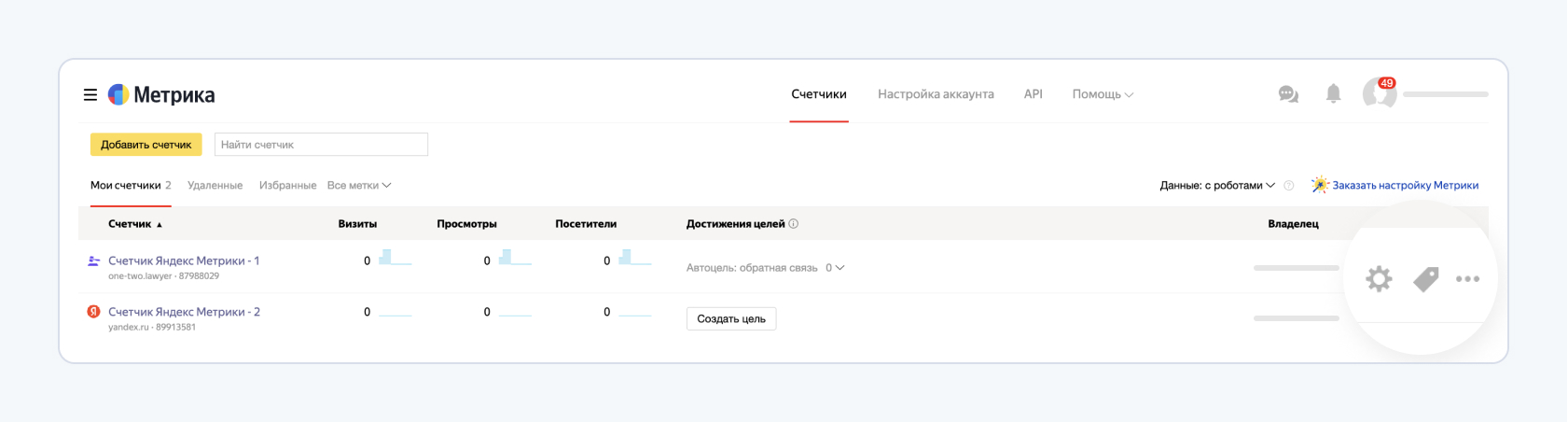The width and height of the screenshot is (1568, 422).
Task: Open notifications bell
Action: (1334, 93)
